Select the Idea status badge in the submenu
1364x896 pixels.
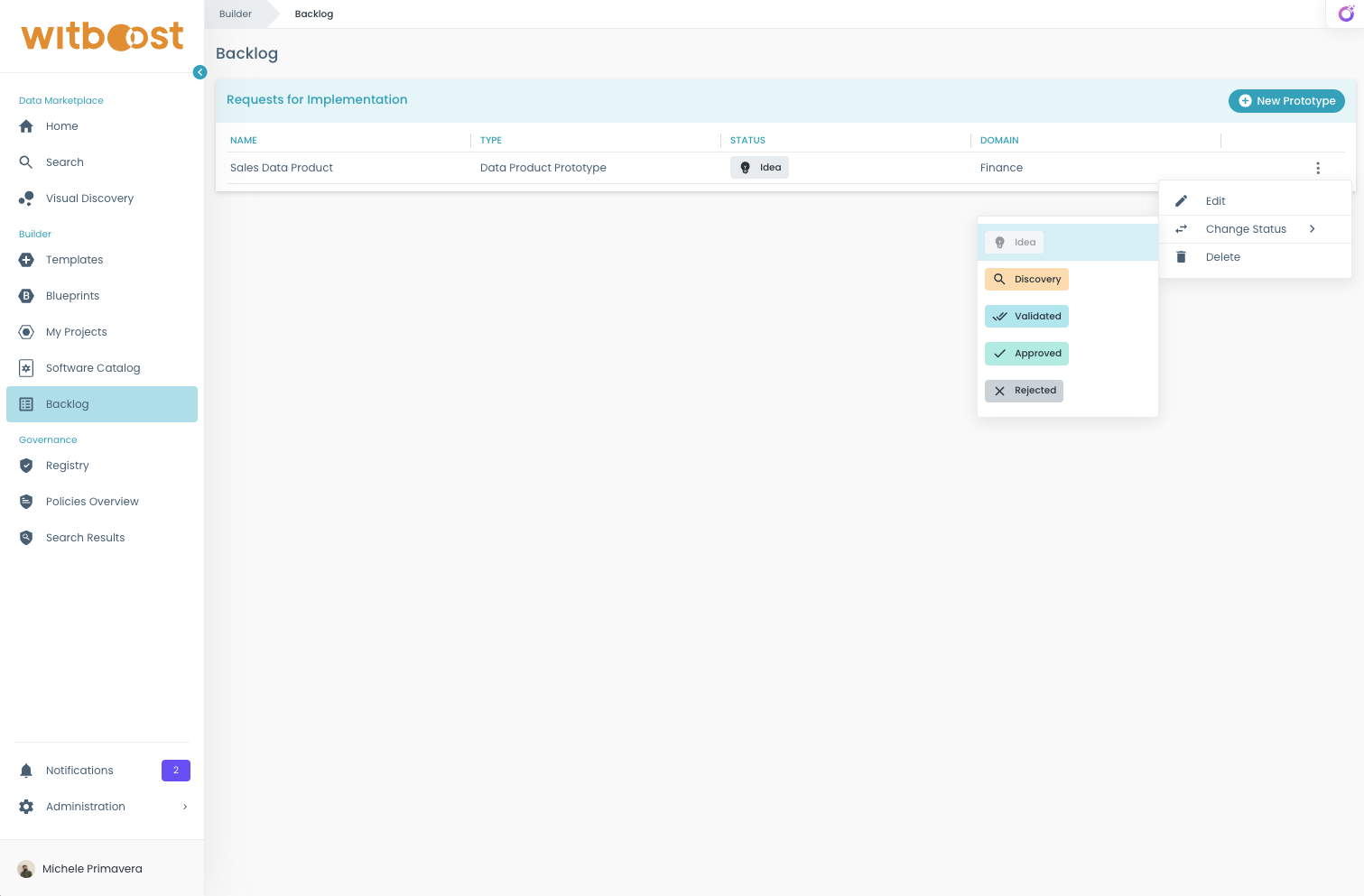1014,242
